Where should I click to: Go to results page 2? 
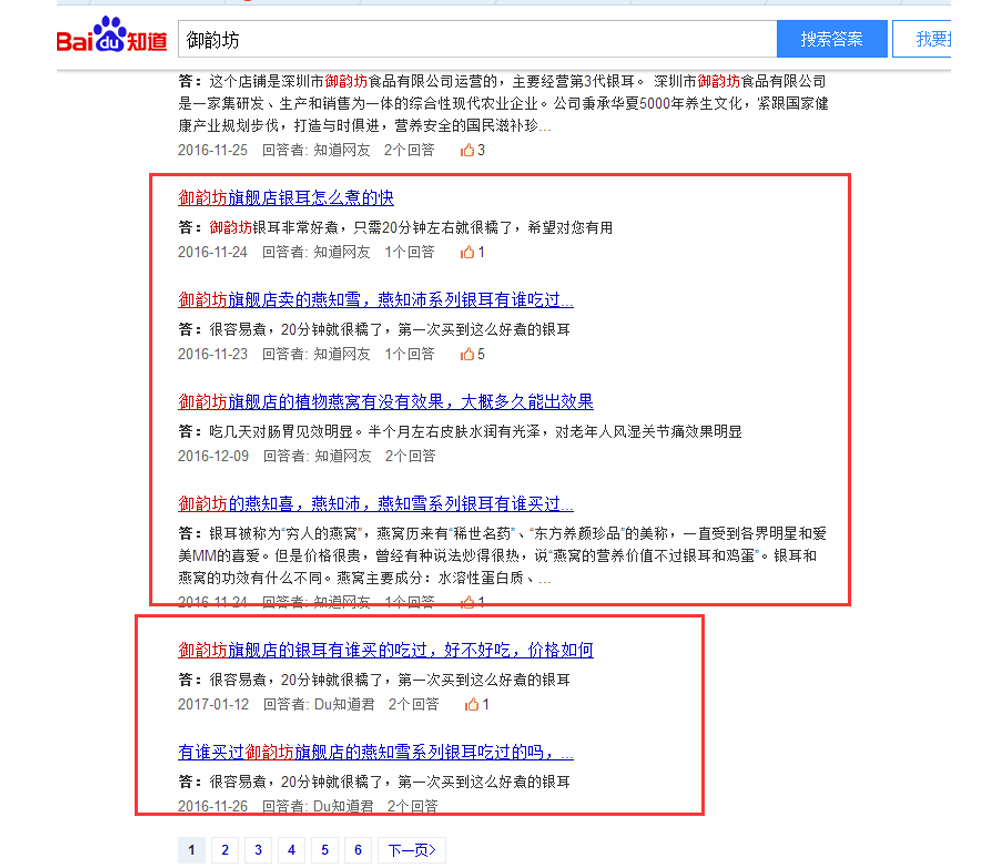[x=225, y=850]
